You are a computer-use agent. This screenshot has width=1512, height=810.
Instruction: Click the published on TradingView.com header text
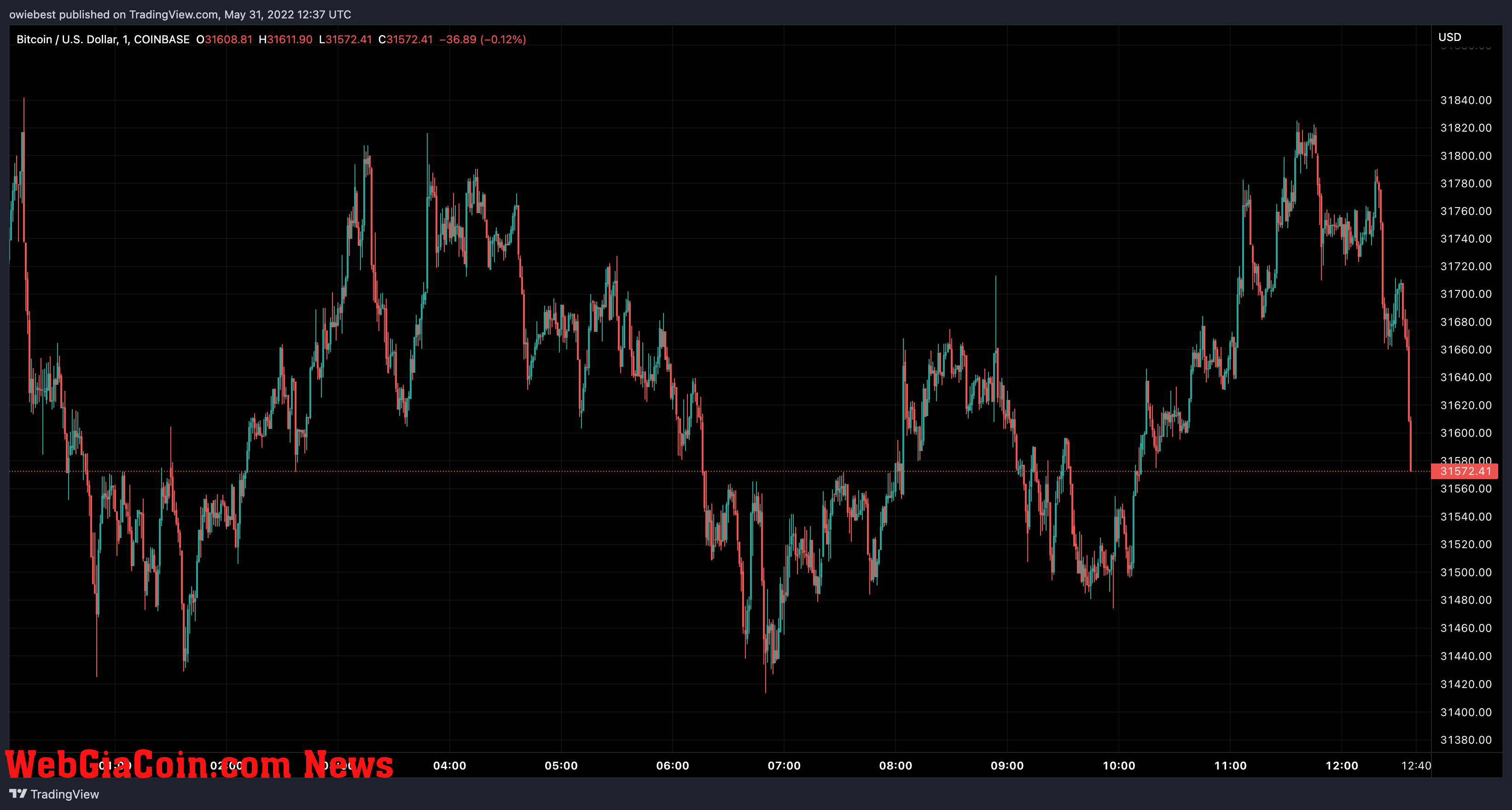click(x=180, y=14)
